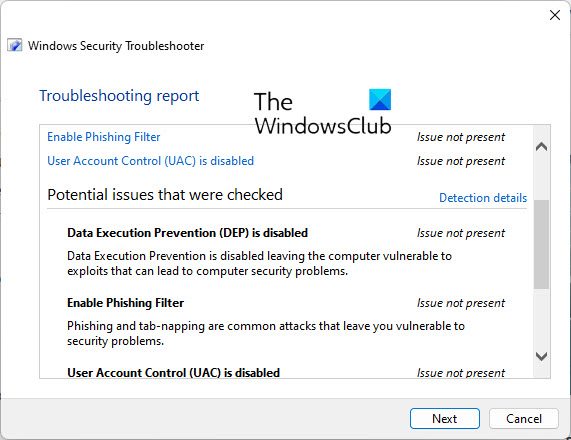Open the User Account Control (UAC) is disabled link
Image resolution: width=571 pixels, height=440 pixels.
pos(150,161)
